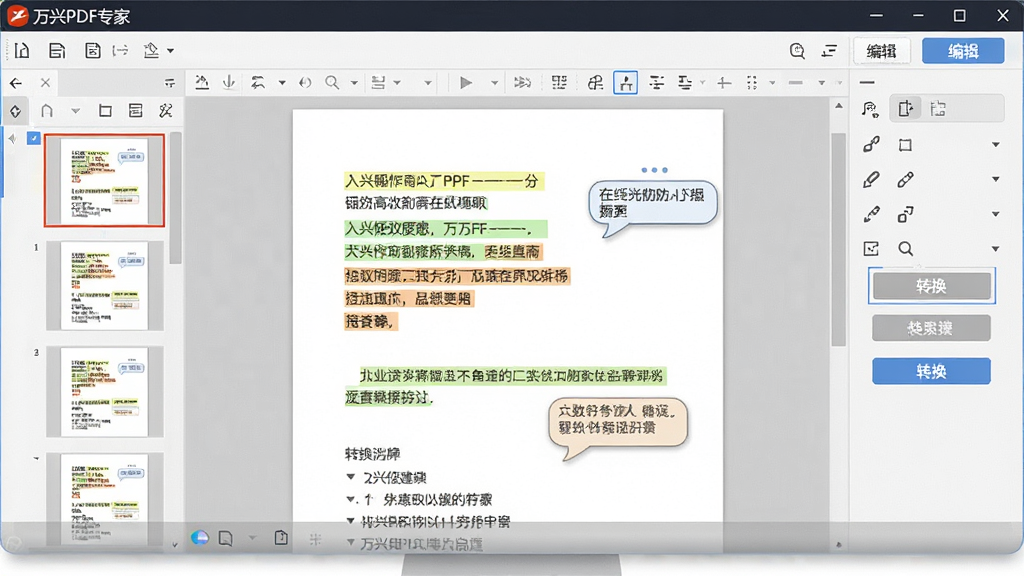Expand dropdown arrow on the link tools row

pos(995,145)
